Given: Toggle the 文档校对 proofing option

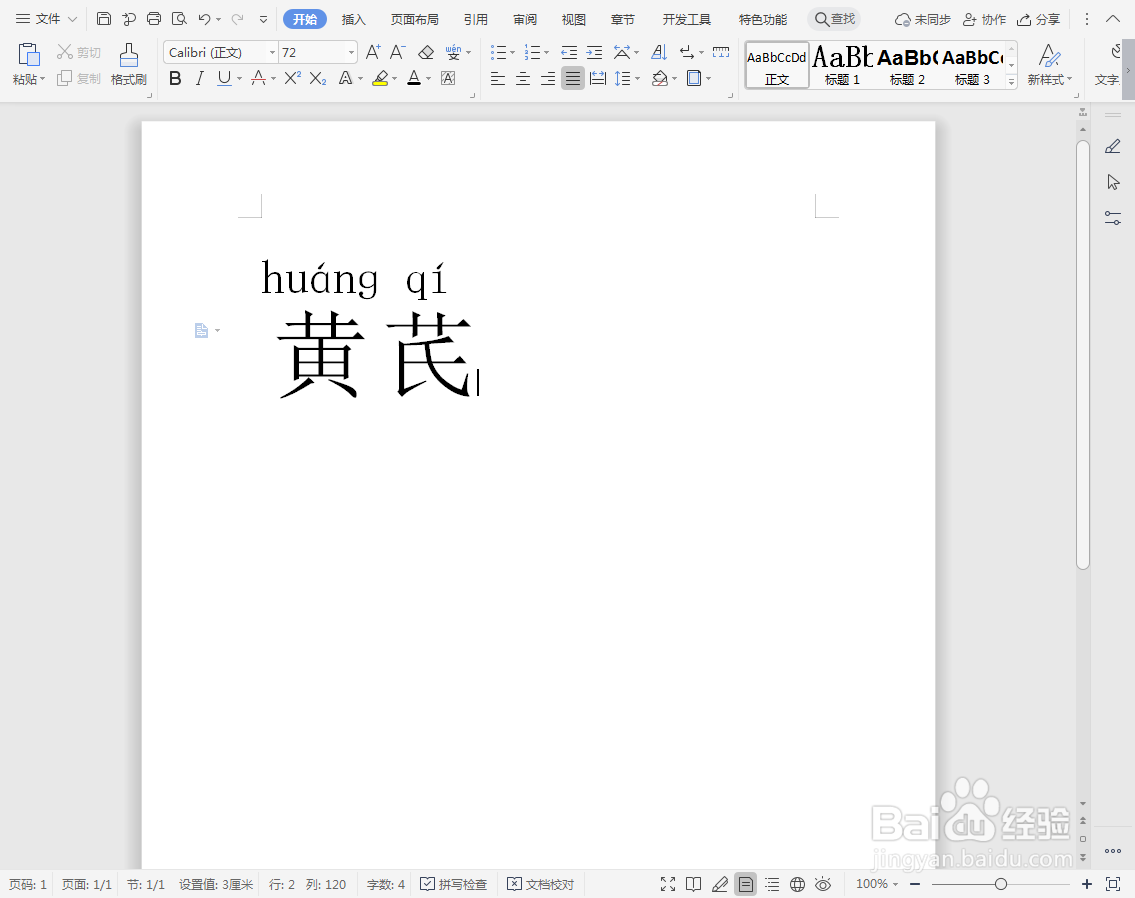Looking at the screenshot, I should [x=540, y=884].
